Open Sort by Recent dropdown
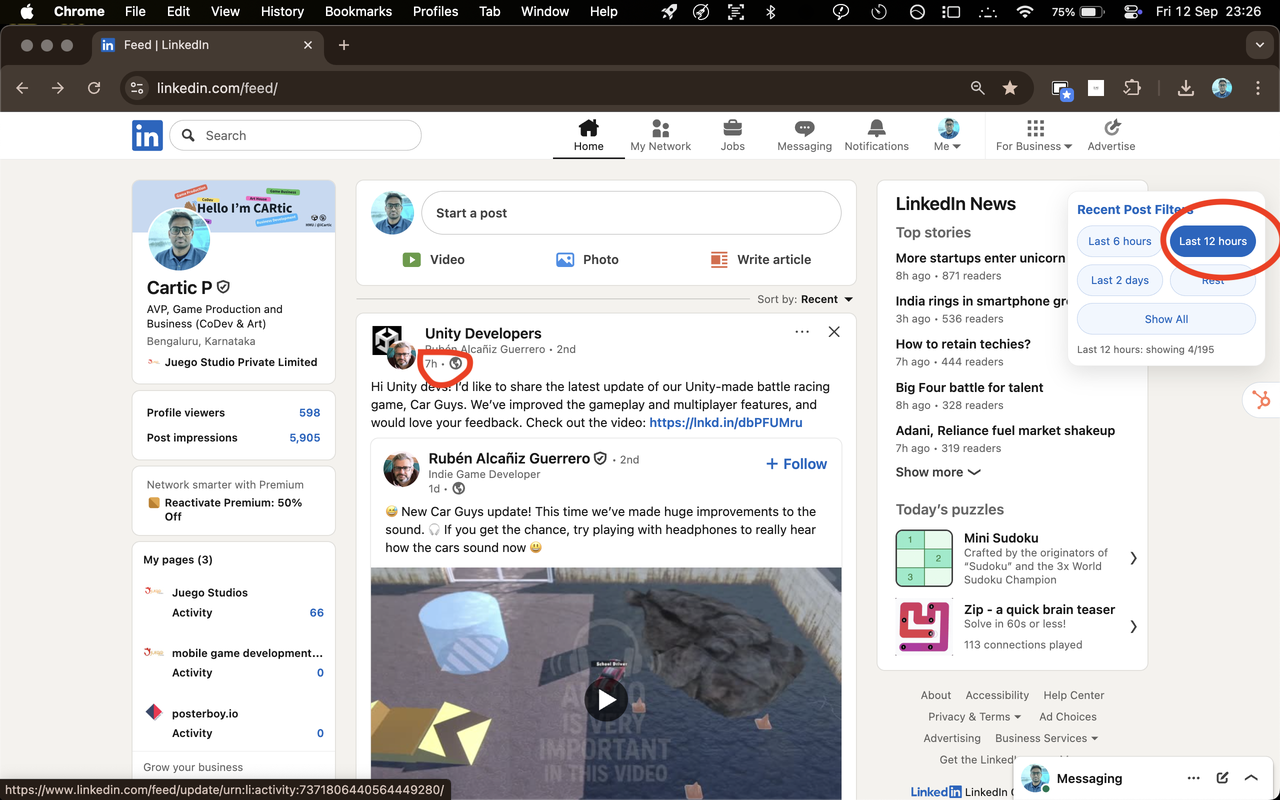 826,299
